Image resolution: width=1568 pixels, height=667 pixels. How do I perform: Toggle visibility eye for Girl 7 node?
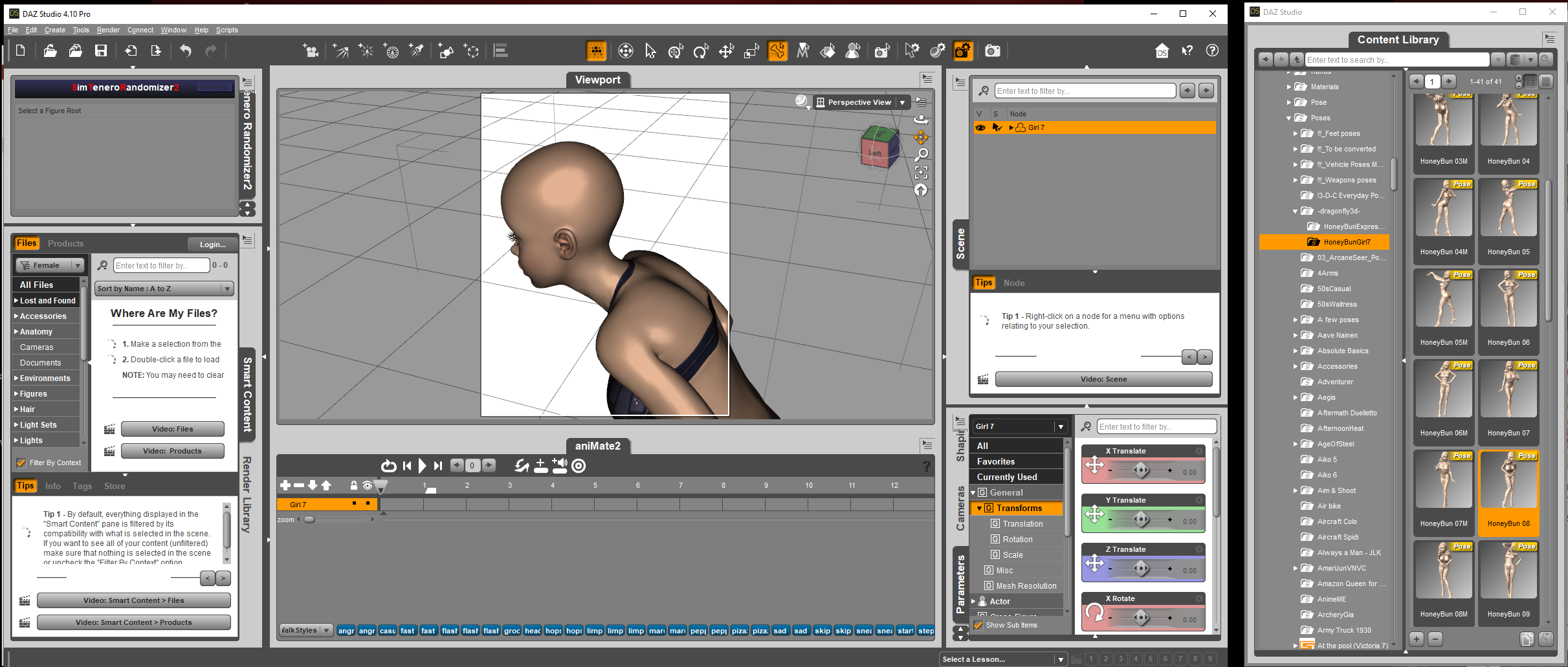point(980,127)
